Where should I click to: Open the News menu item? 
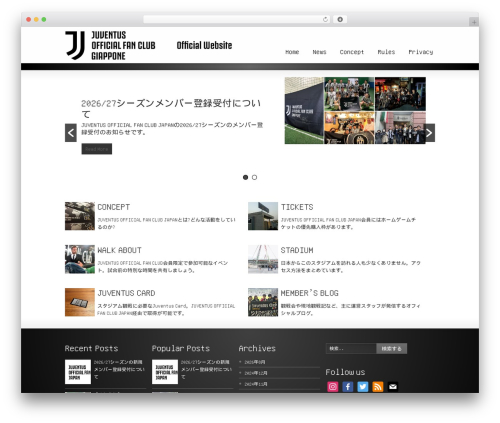(x=319, y=52)
